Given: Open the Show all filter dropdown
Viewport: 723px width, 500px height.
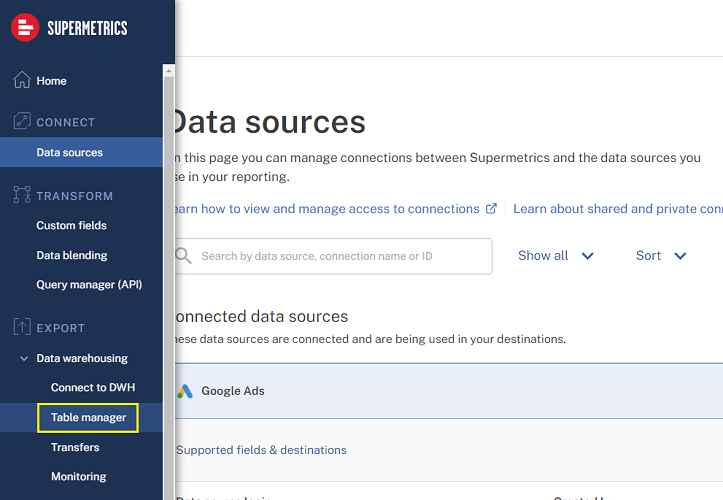Looking at the screenshot, I should tap(555, 256).
